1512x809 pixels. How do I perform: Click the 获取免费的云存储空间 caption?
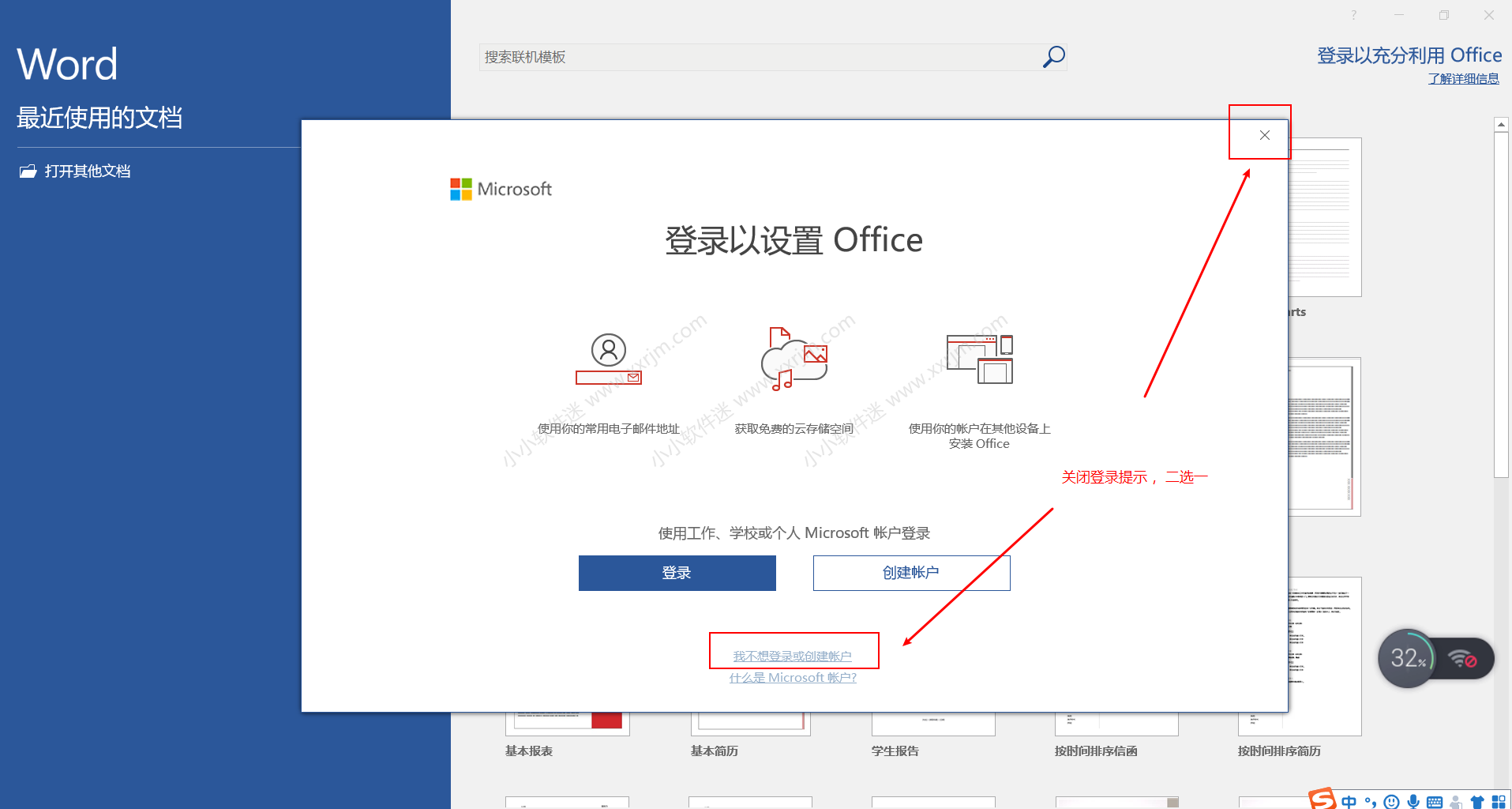coord(794,429)
